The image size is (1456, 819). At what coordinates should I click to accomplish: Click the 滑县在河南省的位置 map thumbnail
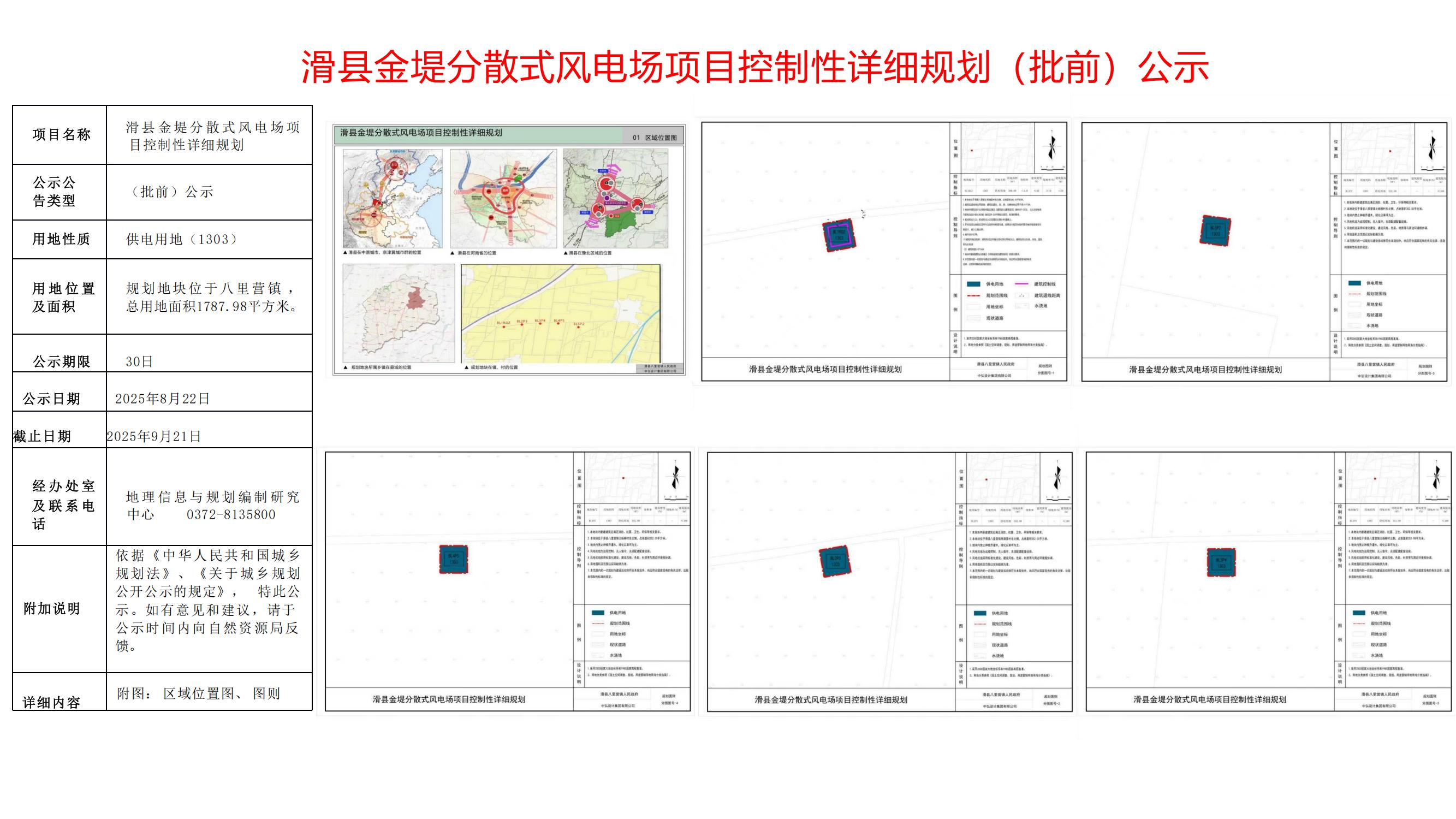point(503,199)
